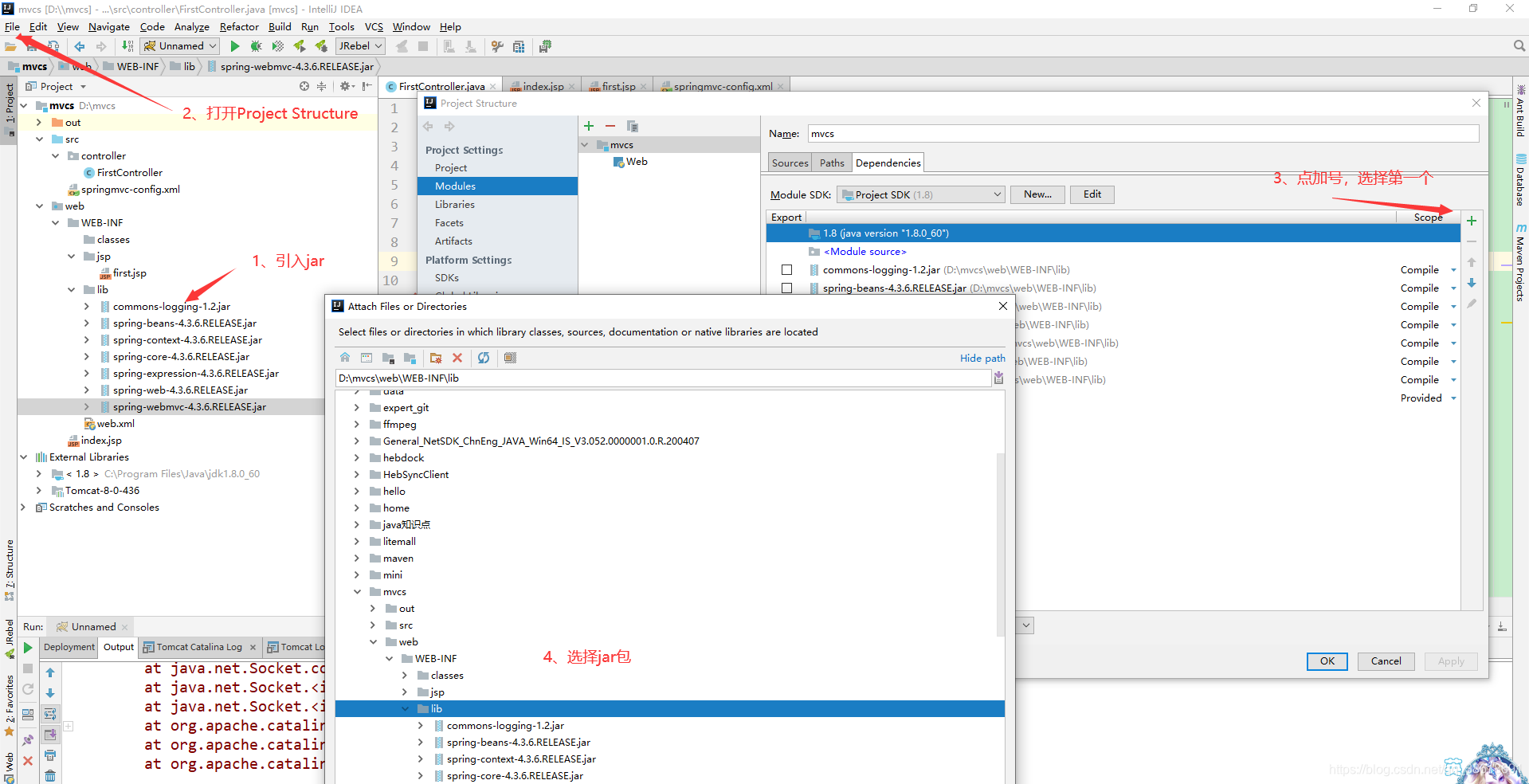Select the litemall folder in file chooser
This screenshot has height=784, width=1529.
(x=399, y=542)
